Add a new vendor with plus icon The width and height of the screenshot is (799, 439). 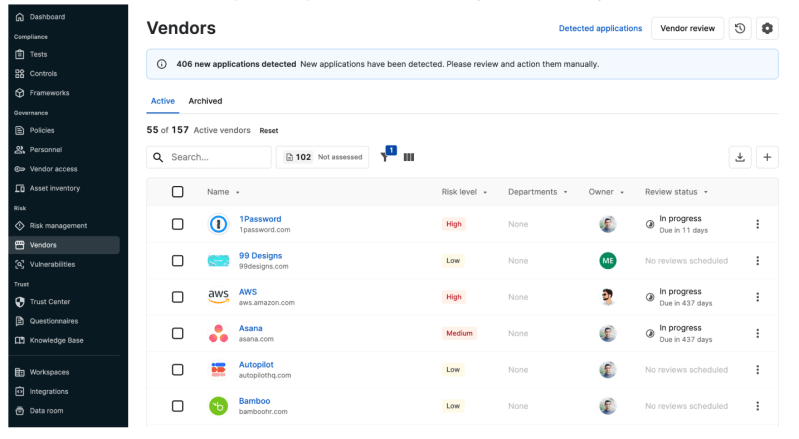[x=767, y=157]
